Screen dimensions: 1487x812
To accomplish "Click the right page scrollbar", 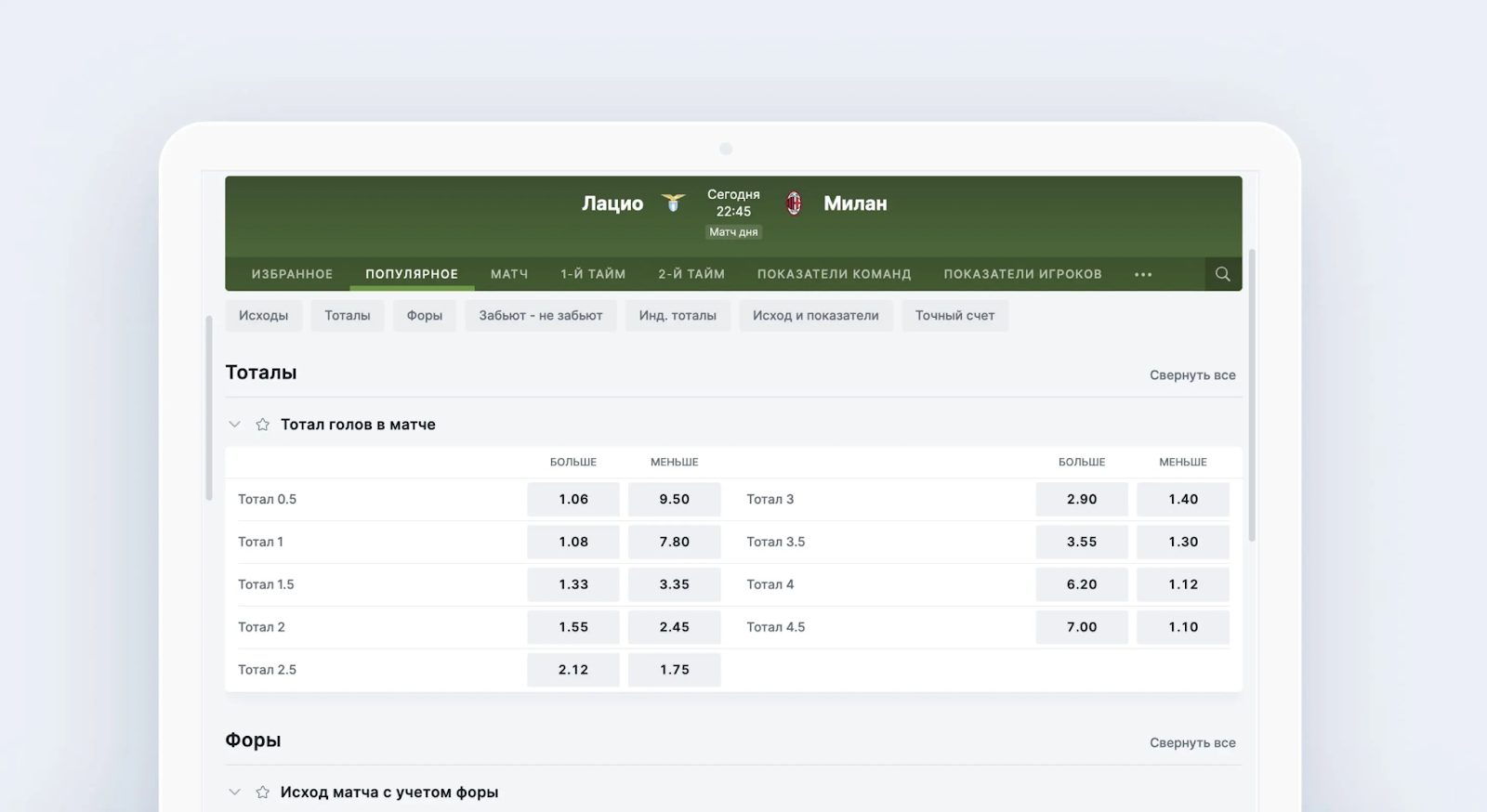I will (1252, 395).
